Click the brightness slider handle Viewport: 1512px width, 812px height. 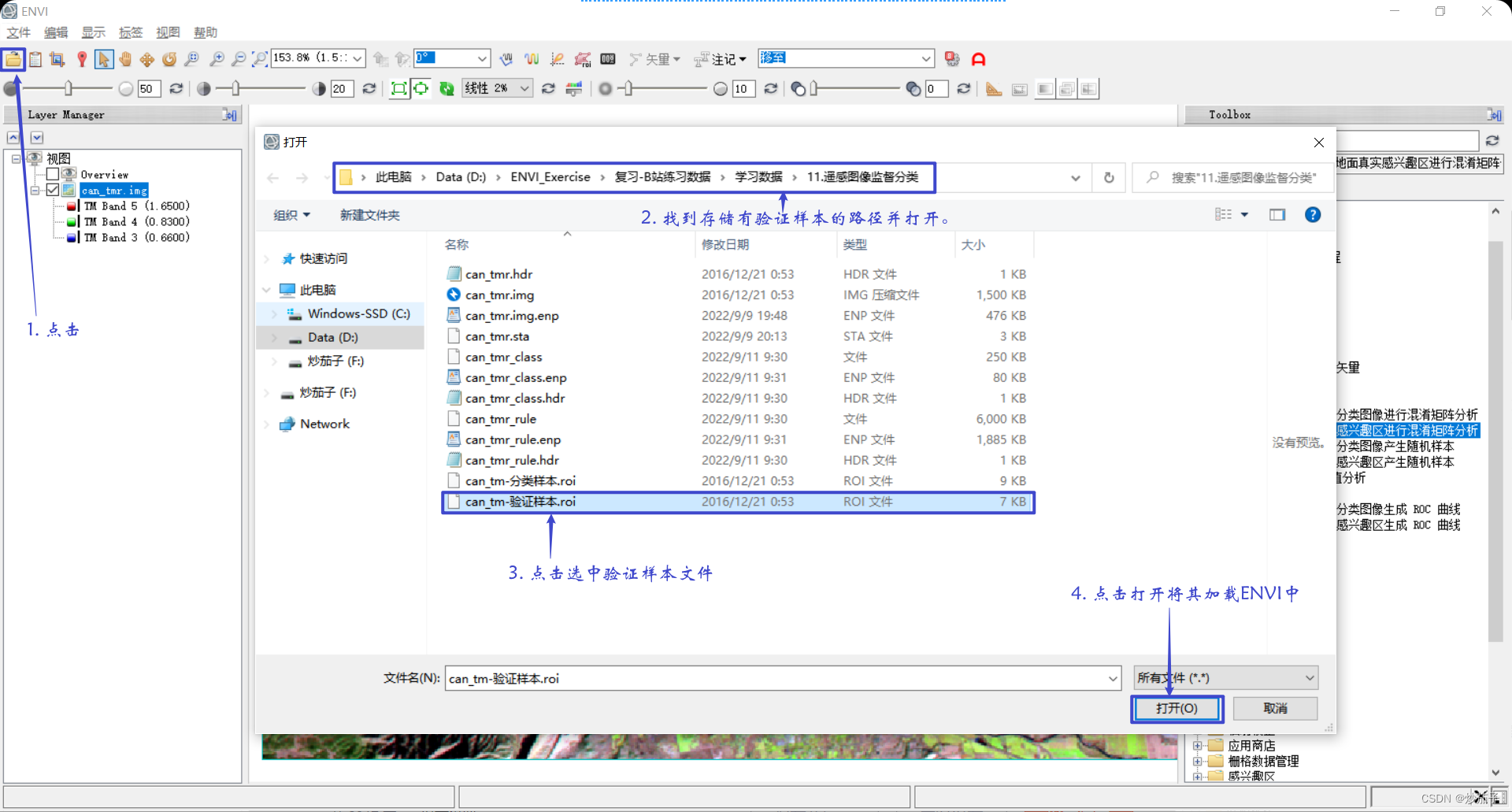click(69, 89)
